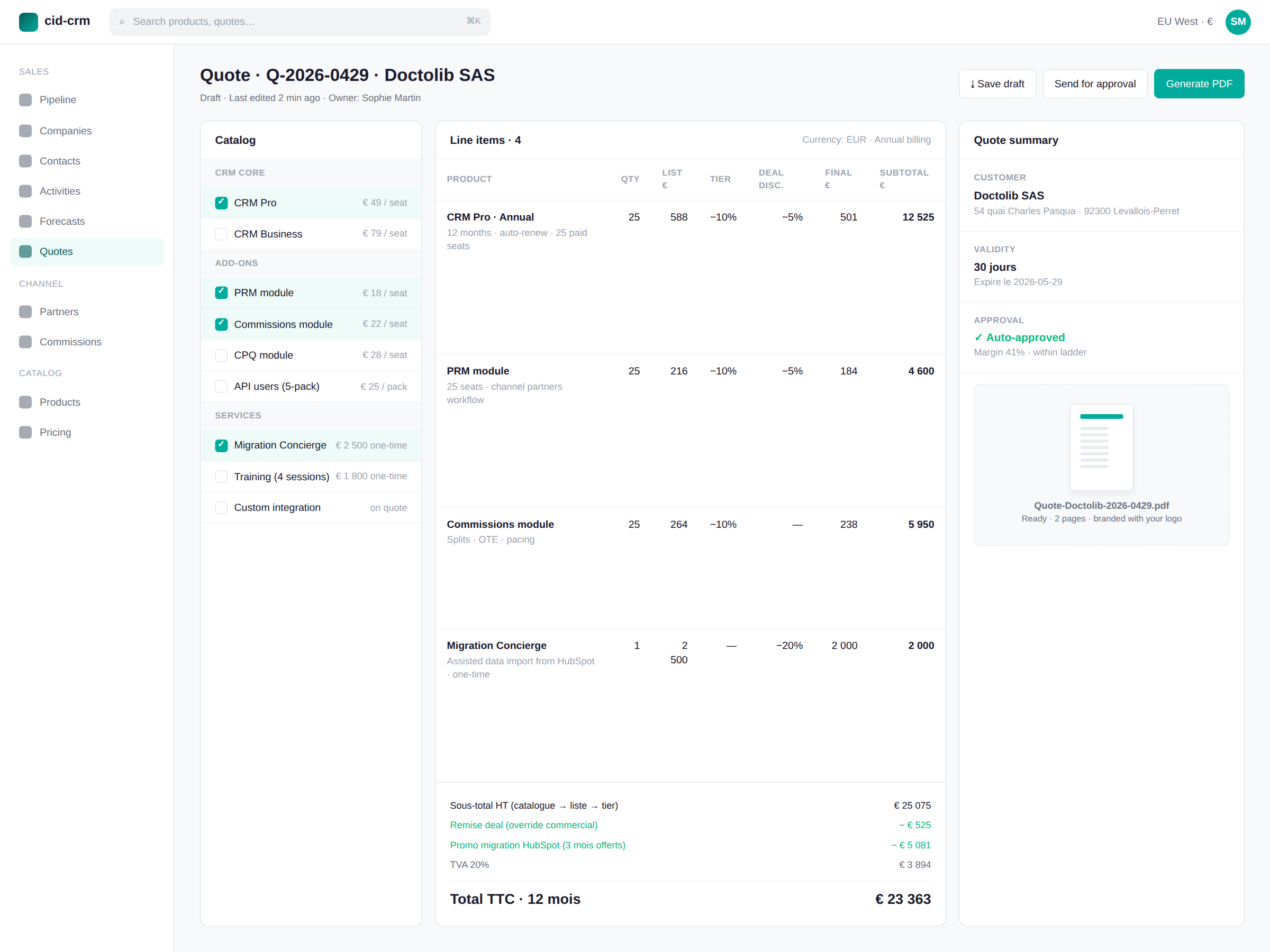Click Remise deal (override commercial) row

click(x=690, y=825)
